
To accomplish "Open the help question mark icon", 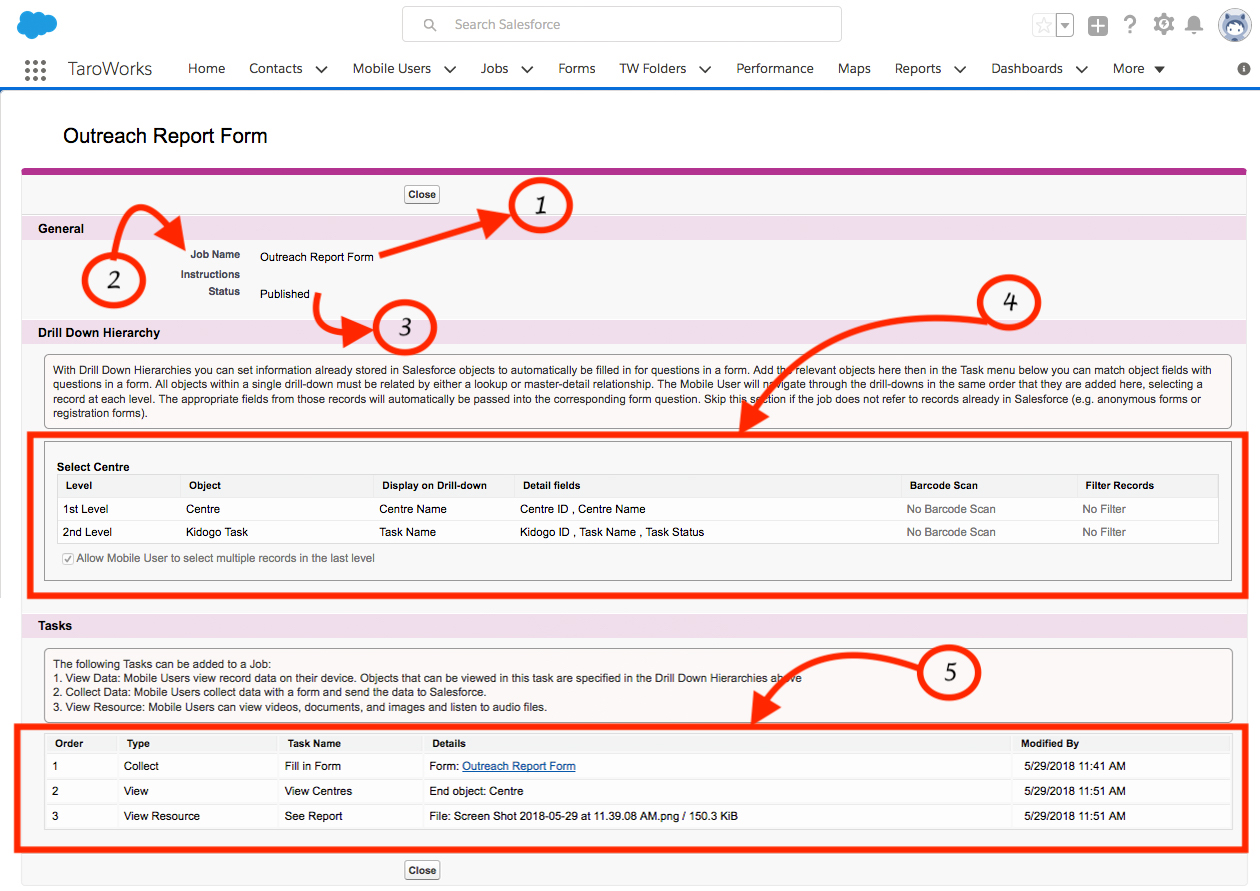I will tap(1130, 25).
